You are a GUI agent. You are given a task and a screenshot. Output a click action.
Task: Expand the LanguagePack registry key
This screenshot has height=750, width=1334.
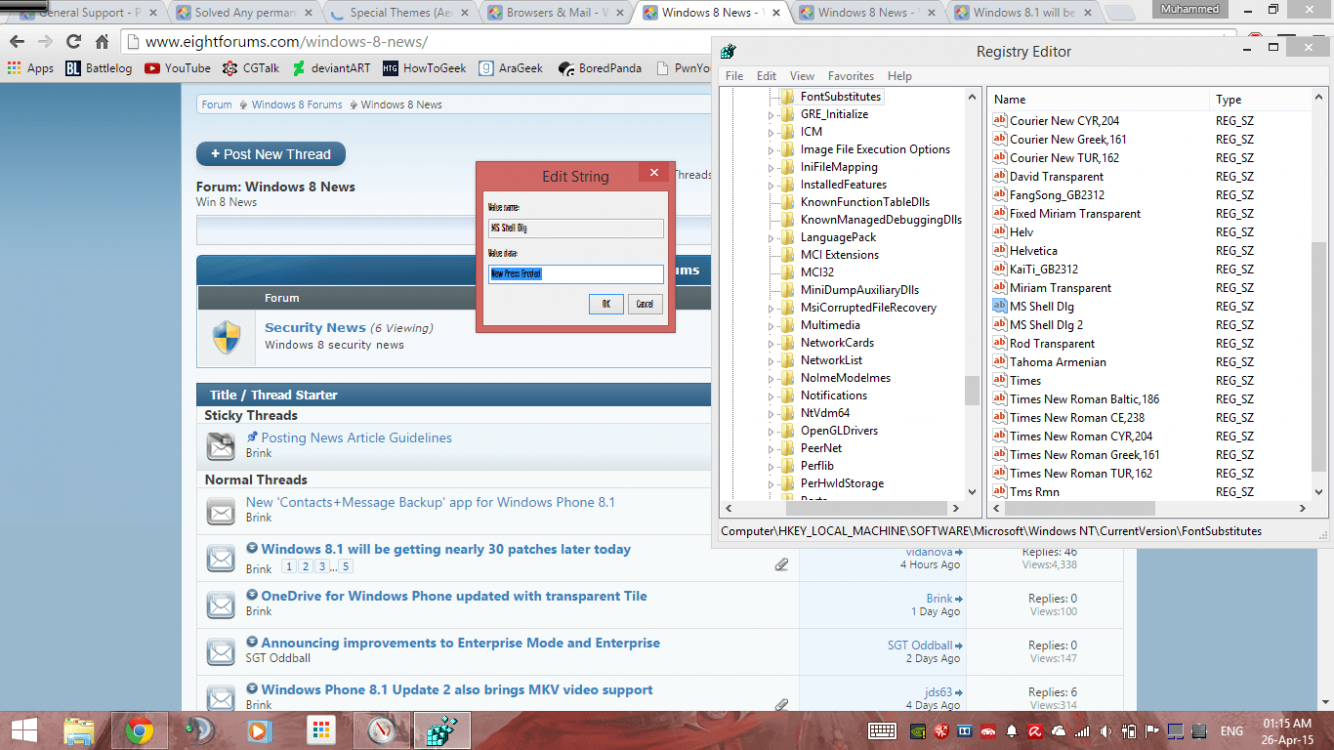(x=771, y=238)
